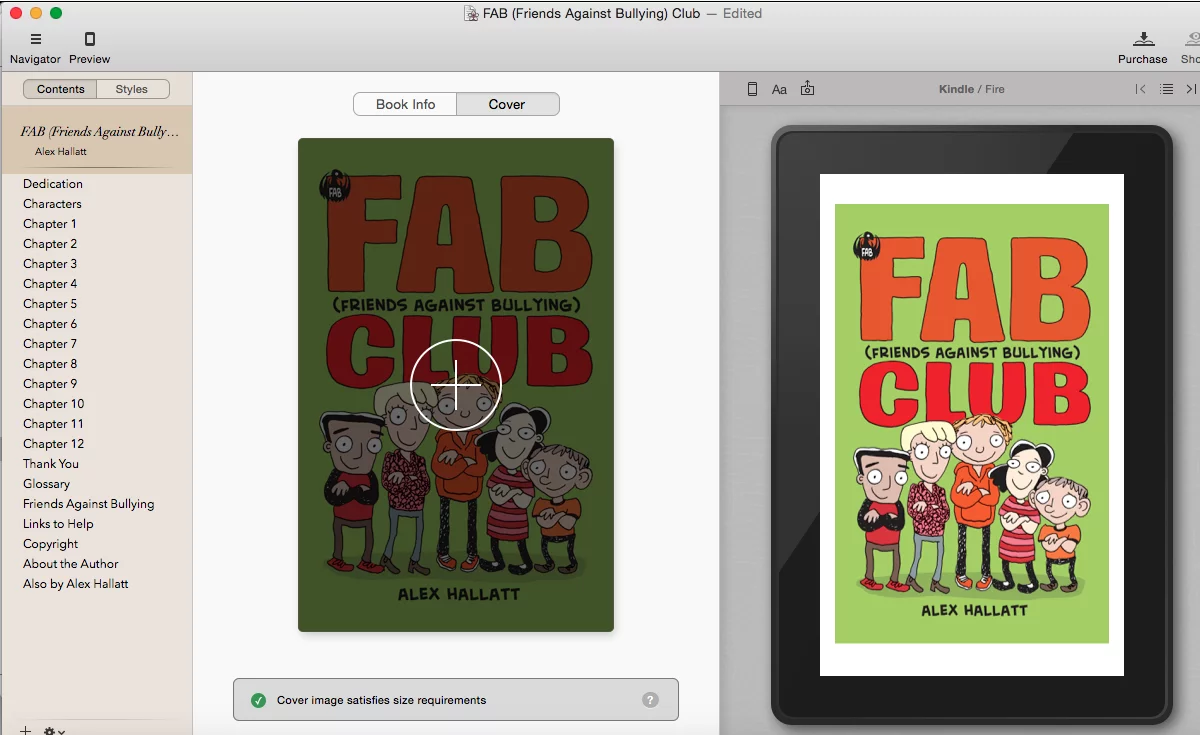Screen dimensions: 1200x735
Task: Open the gear action dropdown in sidebar
Action: tap(54, 731)
